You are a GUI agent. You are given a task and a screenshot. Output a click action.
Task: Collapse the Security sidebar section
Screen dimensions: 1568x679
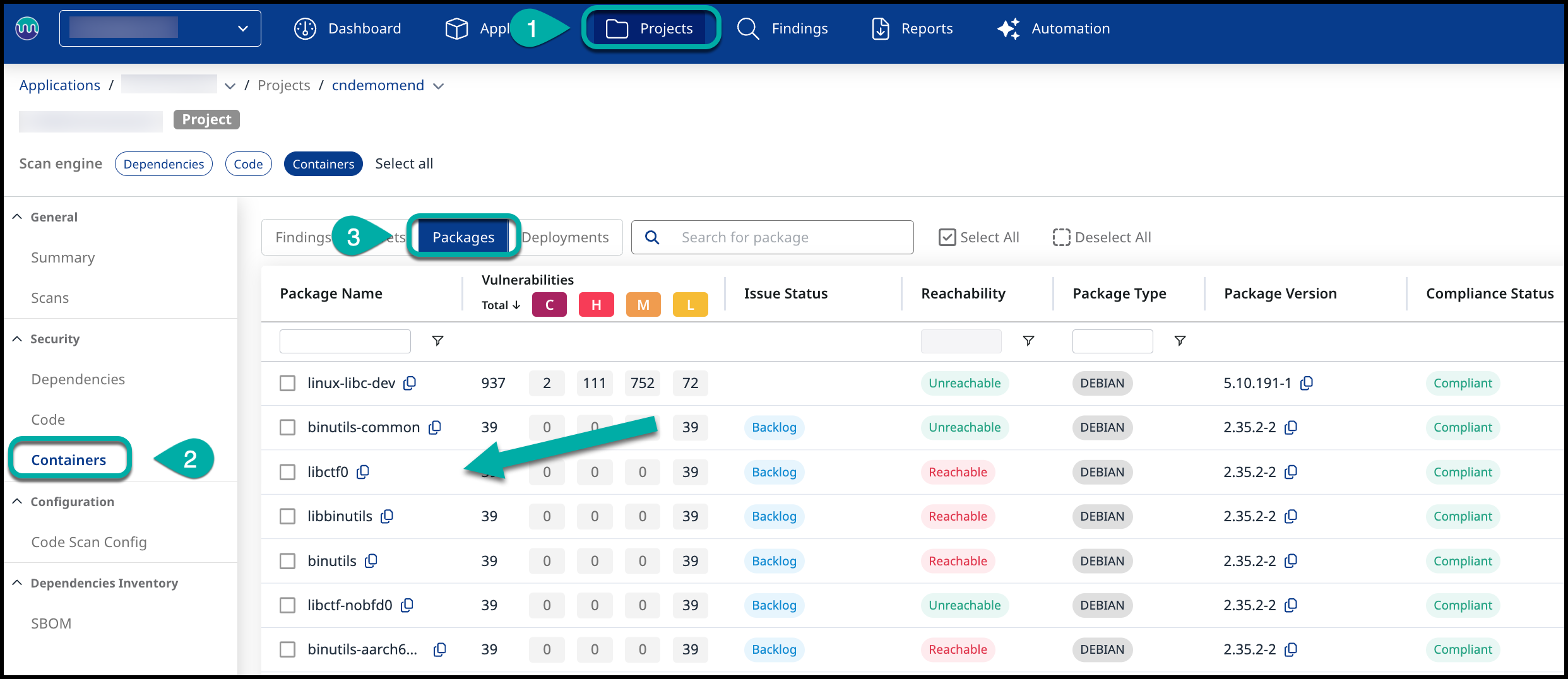coord(17,339)
